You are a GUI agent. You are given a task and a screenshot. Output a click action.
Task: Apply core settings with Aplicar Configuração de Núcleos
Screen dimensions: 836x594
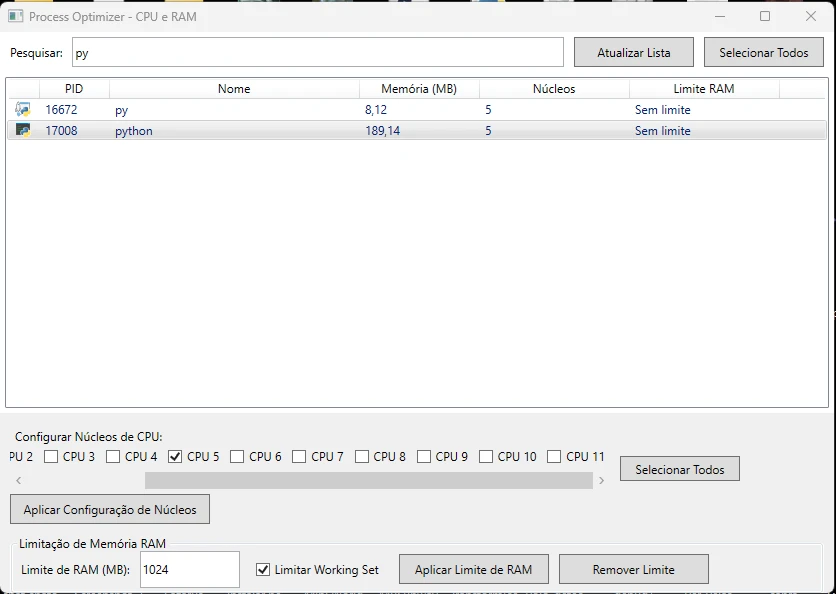(x=110, y=510)
